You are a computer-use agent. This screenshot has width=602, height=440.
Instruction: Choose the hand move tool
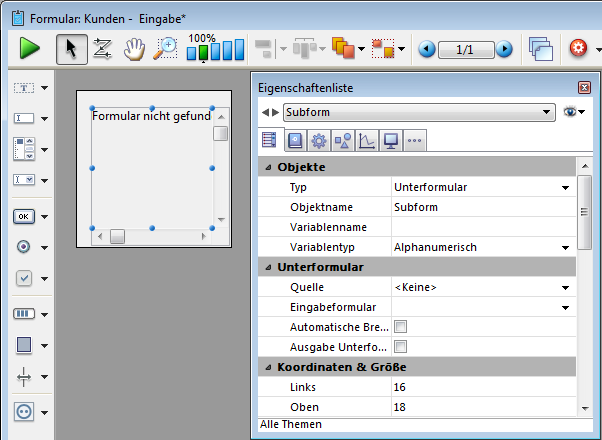(134, 49)
